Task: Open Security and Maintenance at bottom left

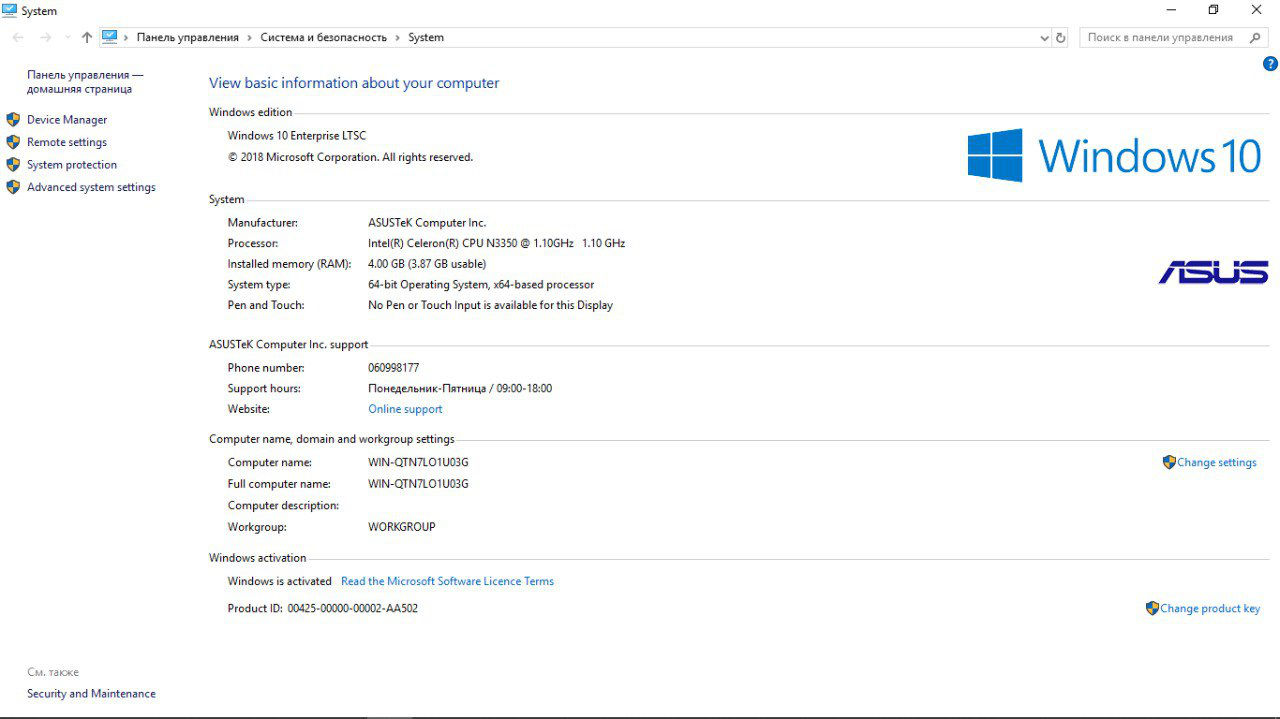Action: [90, 693]
